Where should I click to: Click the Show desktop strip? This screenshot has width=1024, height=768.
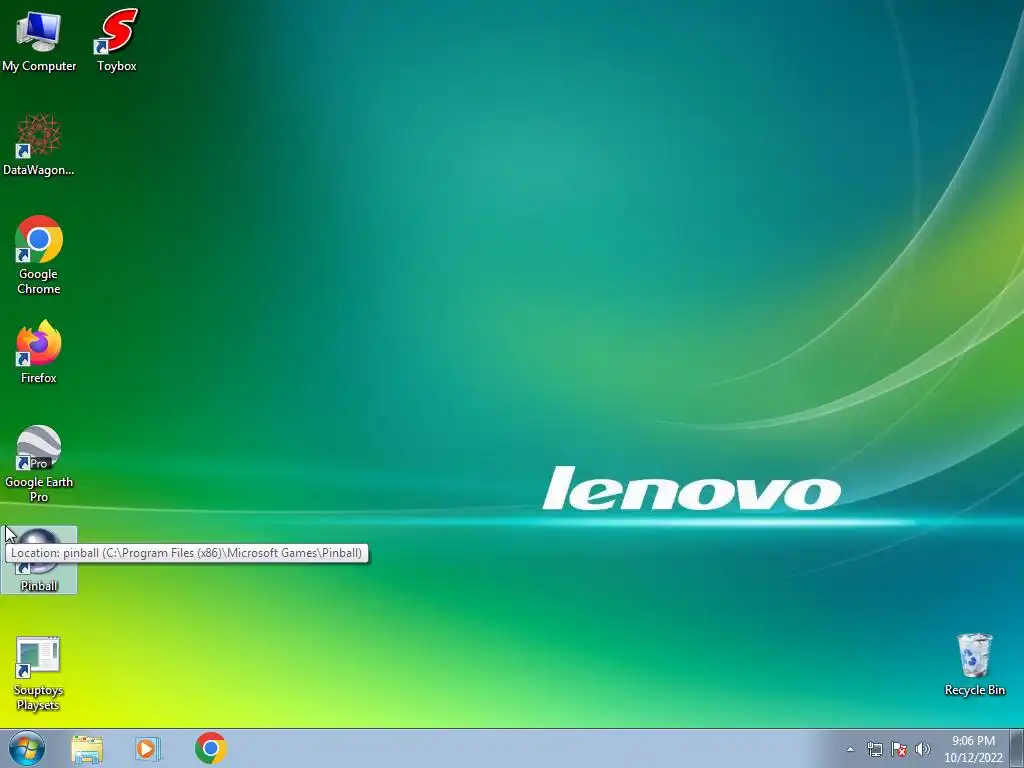pyautogui.click(x=1017, y=748)
